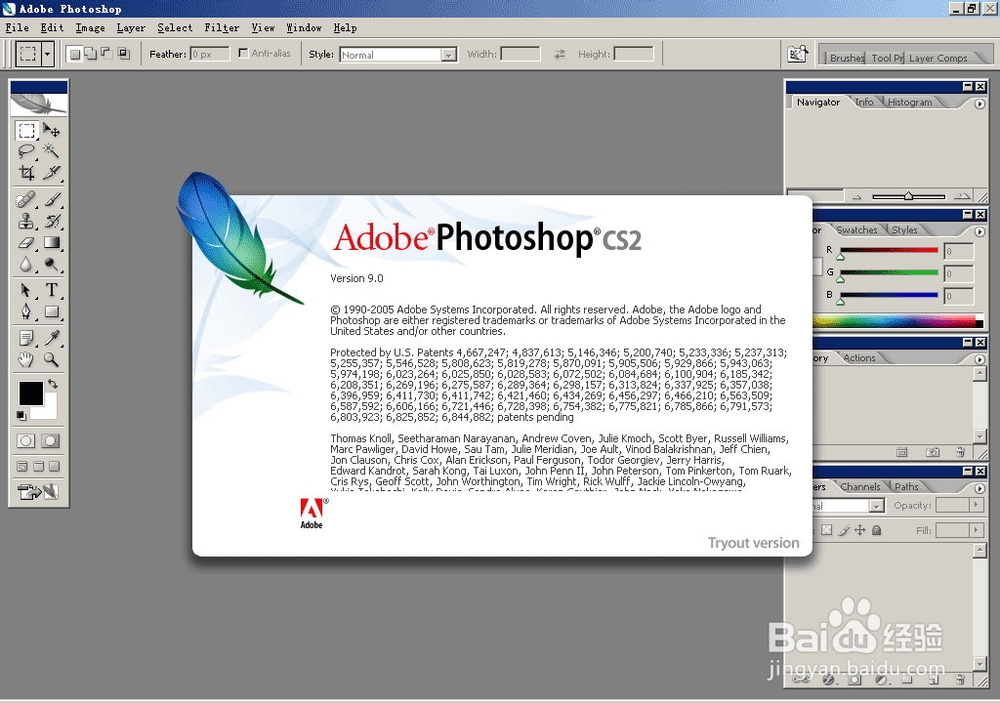Image resolution: width=1000 pixels, height=703 pixels.
Task: Choose New selection mode in options bar
Action: click(x=75, y=54)
